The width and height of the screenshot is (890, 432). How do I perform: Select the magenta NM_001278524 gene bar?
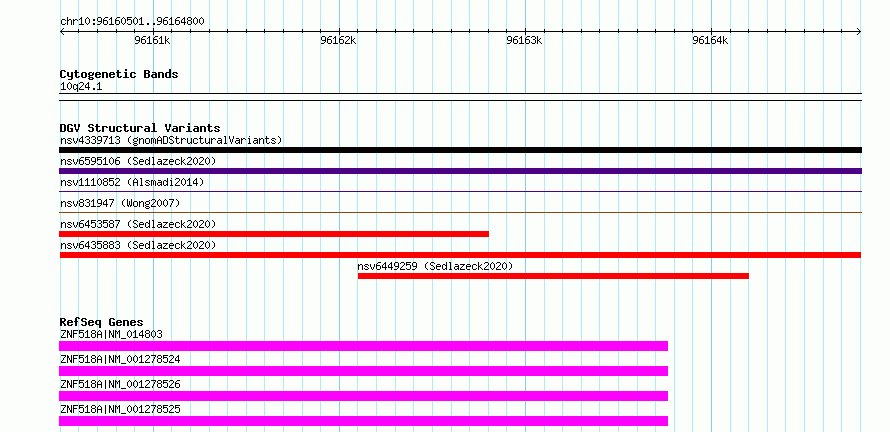363,371
